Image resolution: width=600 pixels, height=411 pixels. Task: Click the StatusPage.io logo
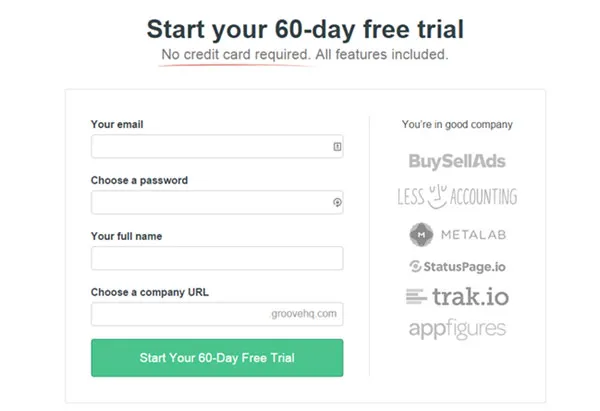click(x=456, y=266)
